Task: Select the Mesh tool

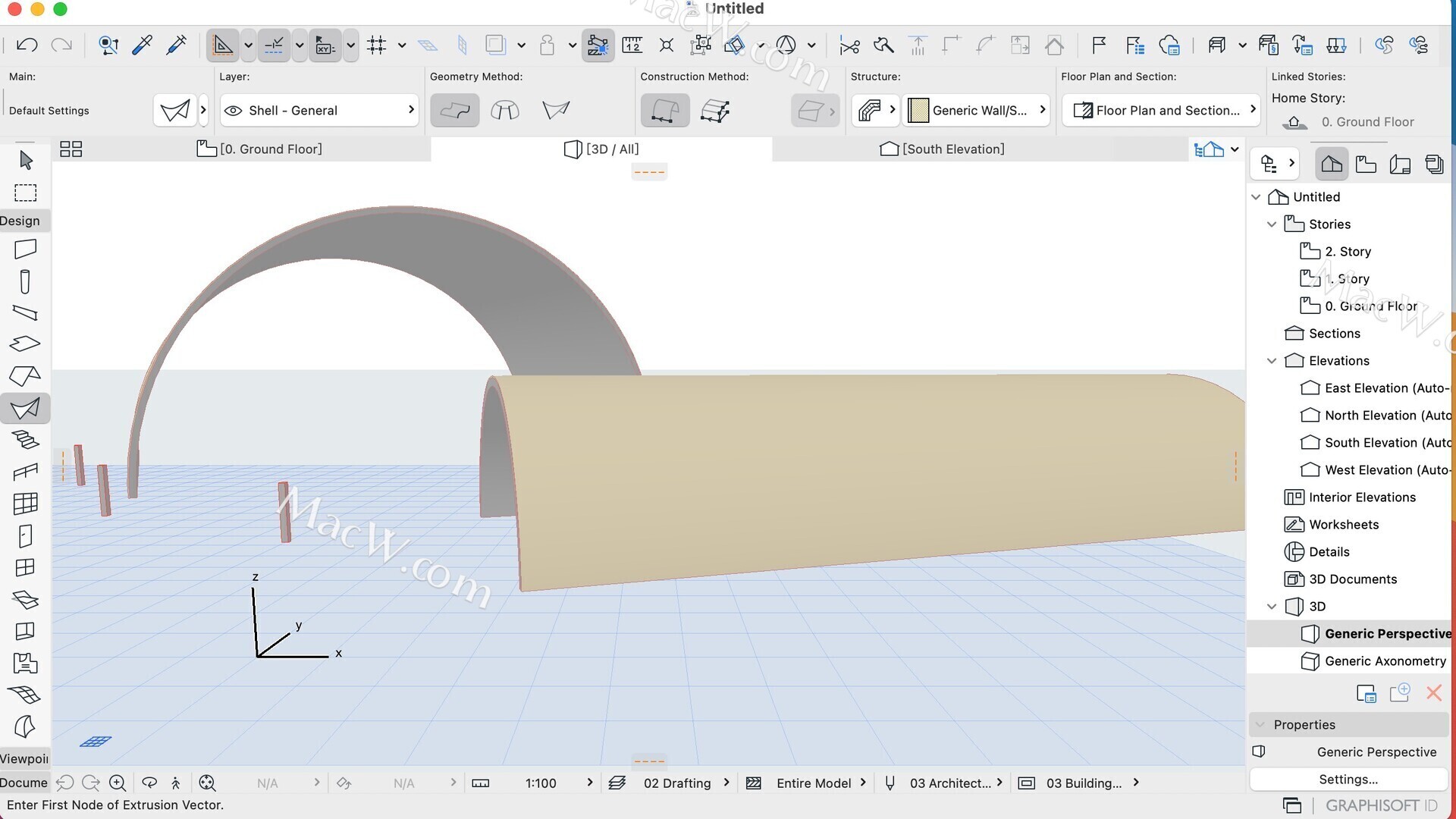Action: [25, 694]
